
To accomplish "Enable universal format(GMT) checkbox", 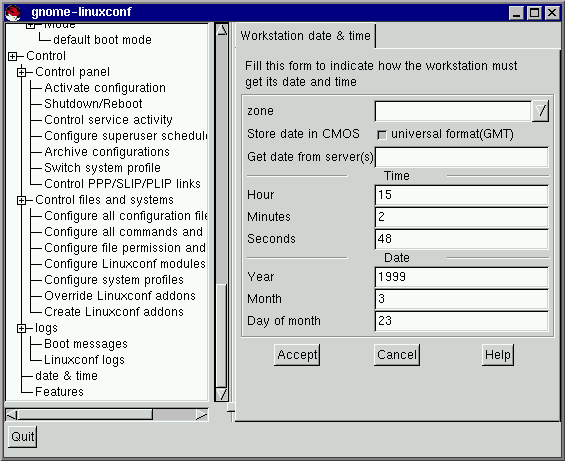I will coord(382,135).
